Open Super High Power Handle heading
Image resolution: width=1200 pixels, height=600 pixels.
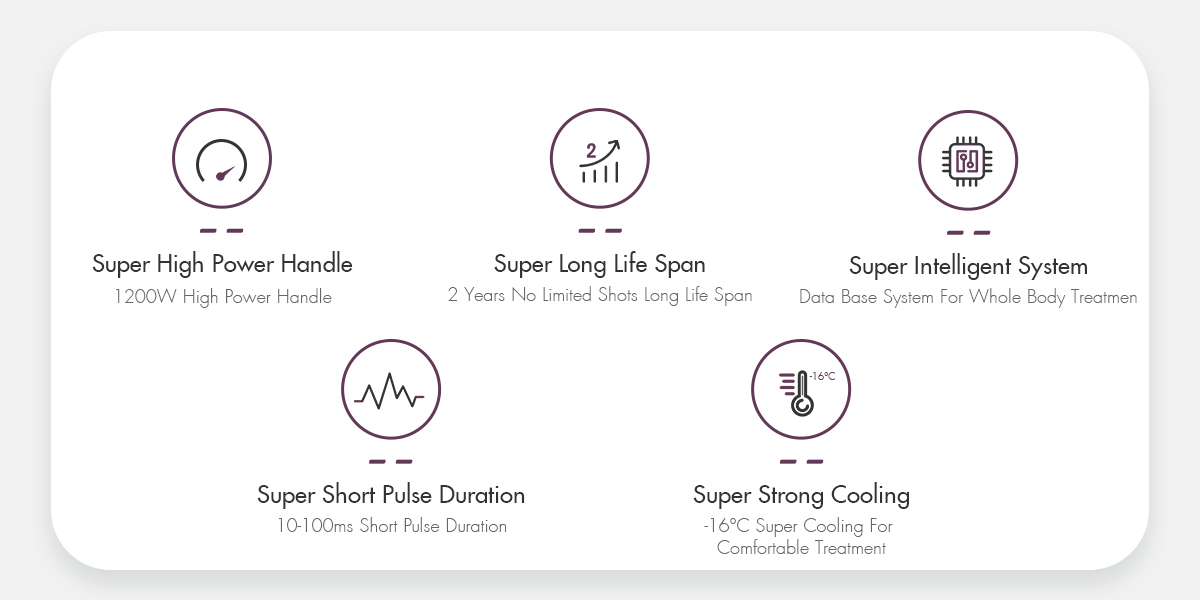point(222,264)
